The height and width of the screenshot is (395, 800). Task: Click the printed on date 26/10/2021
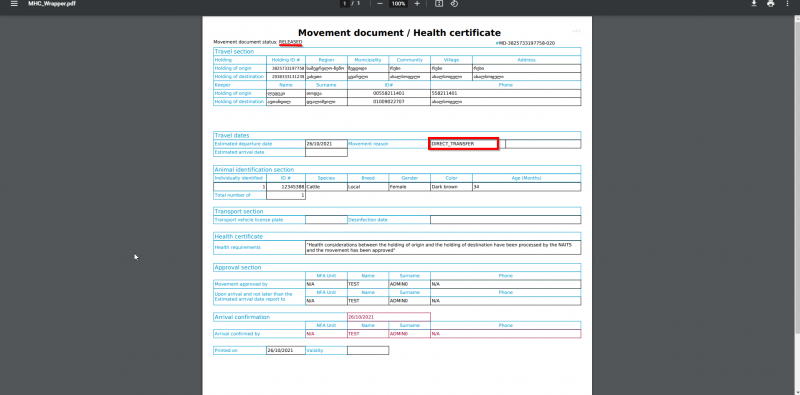(x=281, y=351)
